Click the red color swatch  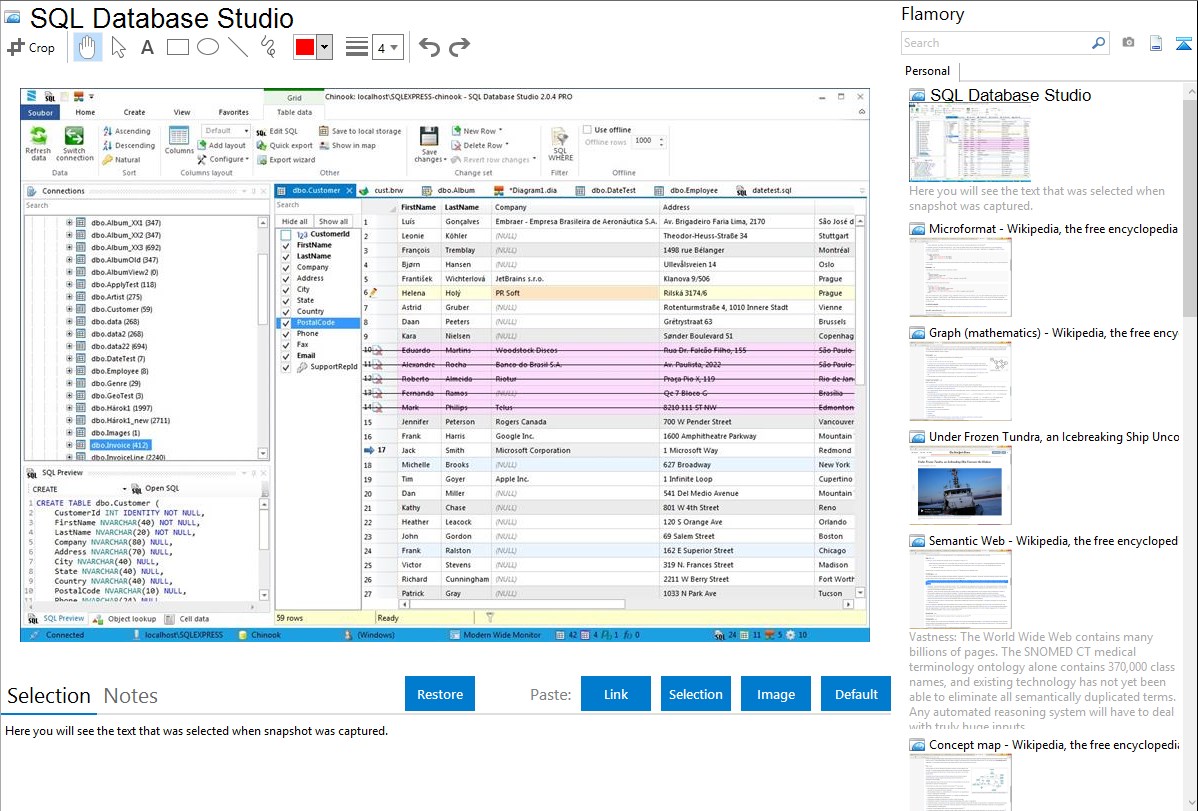pos(304,47)
